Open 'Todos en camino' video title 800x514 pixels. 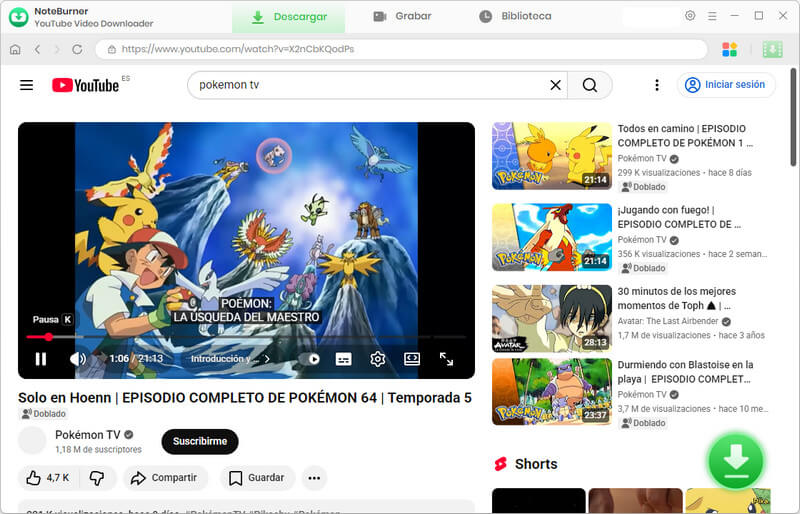coord(685,136)
